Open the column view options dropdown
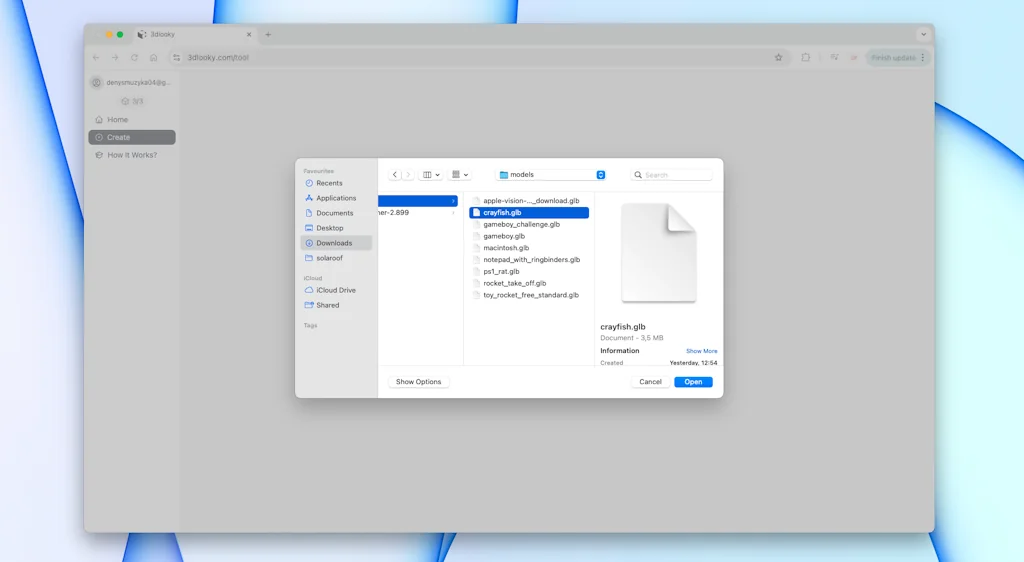Image resolution: width=1024 pixels, height=562 pixels. click(x=431, y=175)
